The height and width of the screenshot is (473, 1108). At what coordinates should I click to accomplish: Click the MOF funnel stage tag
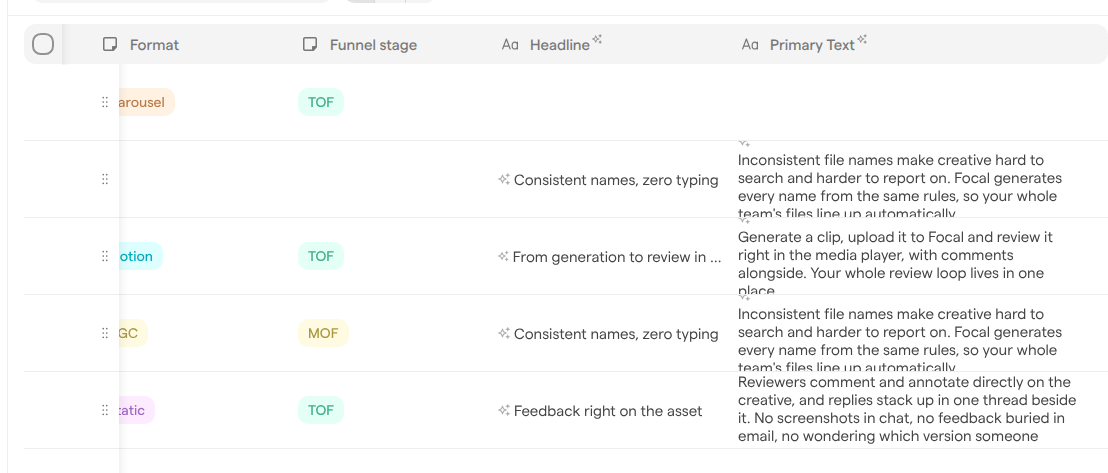pyautogui.click(x=323, y=333)
